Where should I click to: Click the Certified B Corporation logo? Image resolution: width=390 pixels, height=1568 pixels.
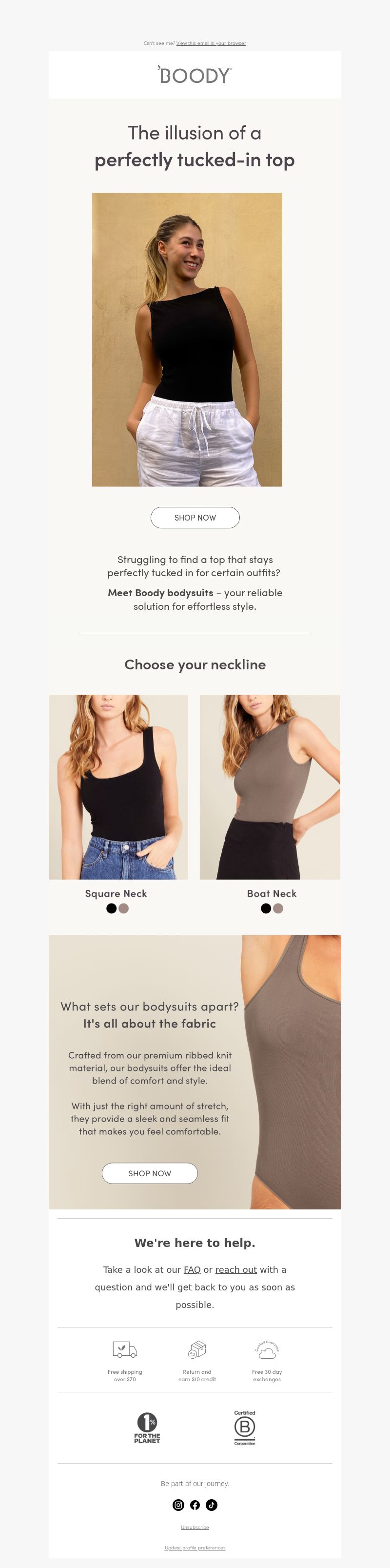pyautogui.click(x=245, y=1427)
